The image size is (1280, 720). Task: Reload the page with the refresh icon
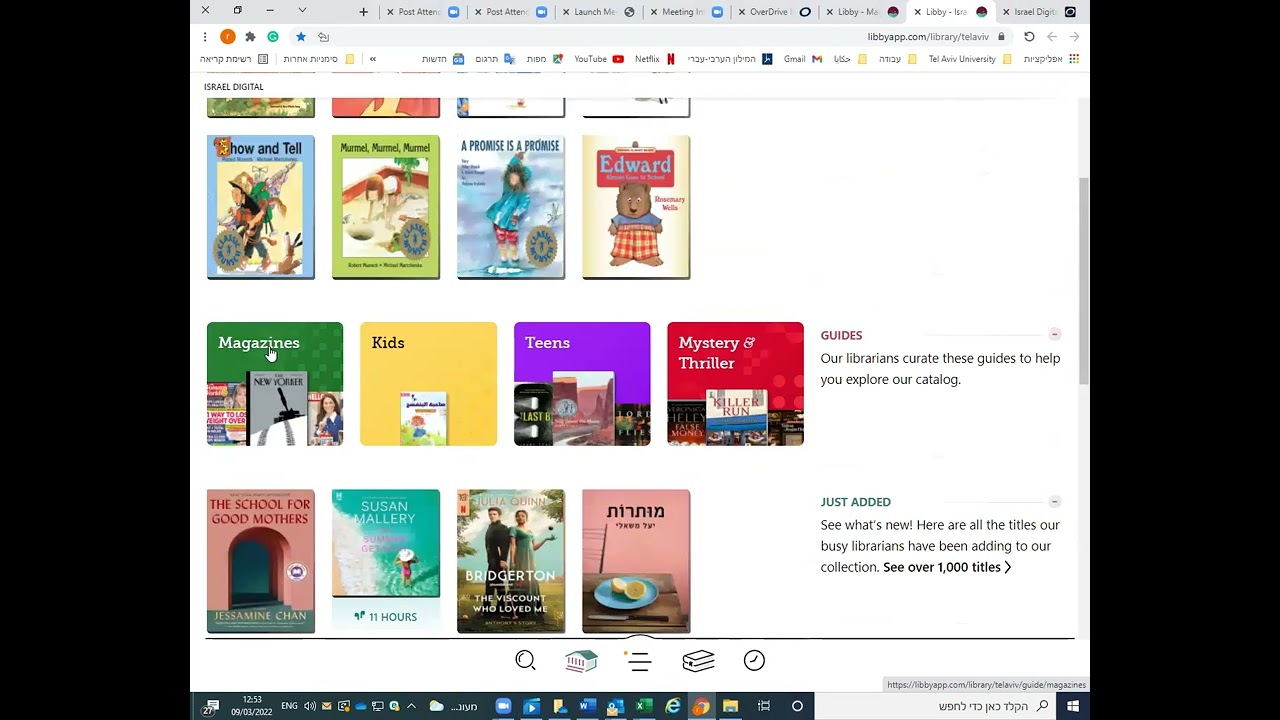pos(1029,37)
